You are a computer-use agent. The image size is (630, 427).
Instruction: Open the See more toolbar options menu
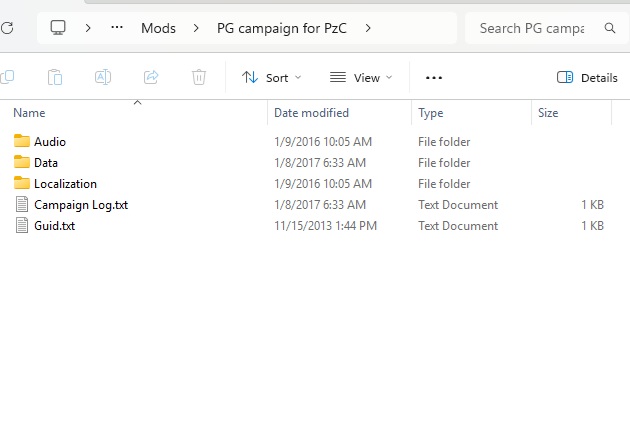pos(433,77)
